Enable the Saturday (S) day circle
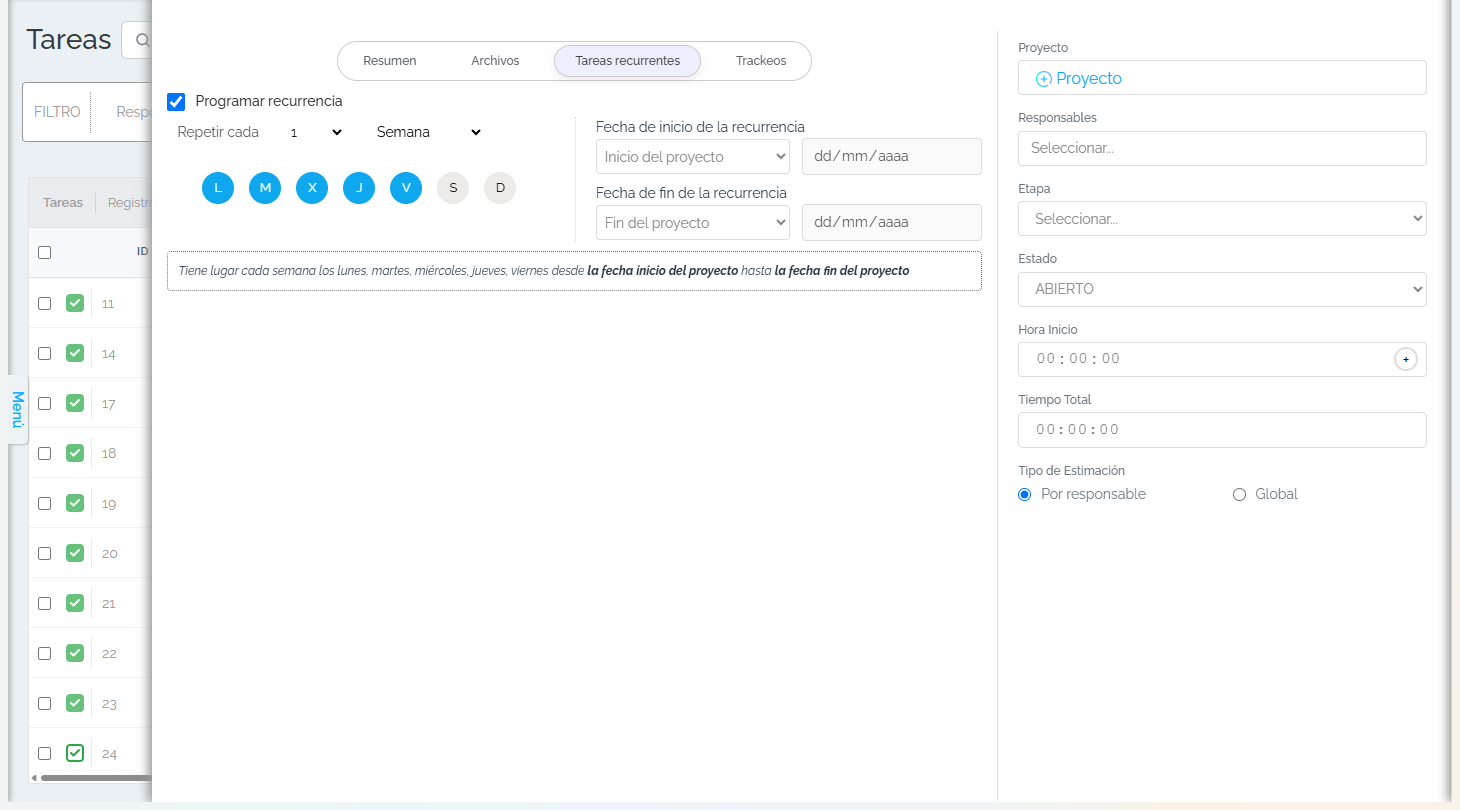The height and width of the screenshot is (810, 1460). (x=453, y=188)
